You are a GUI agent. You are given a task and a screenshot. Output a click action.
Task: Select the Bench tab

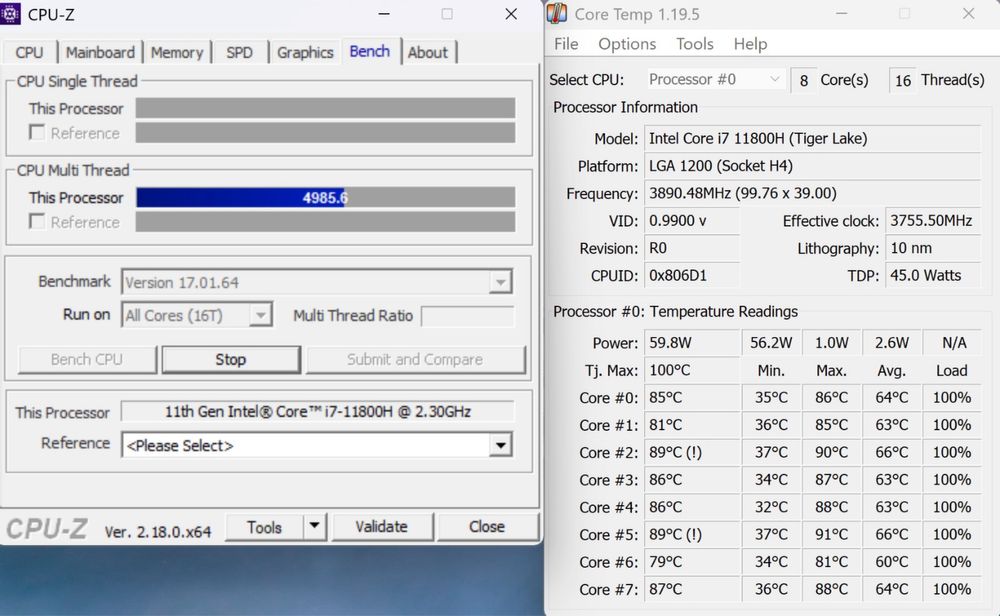point(370,51)
